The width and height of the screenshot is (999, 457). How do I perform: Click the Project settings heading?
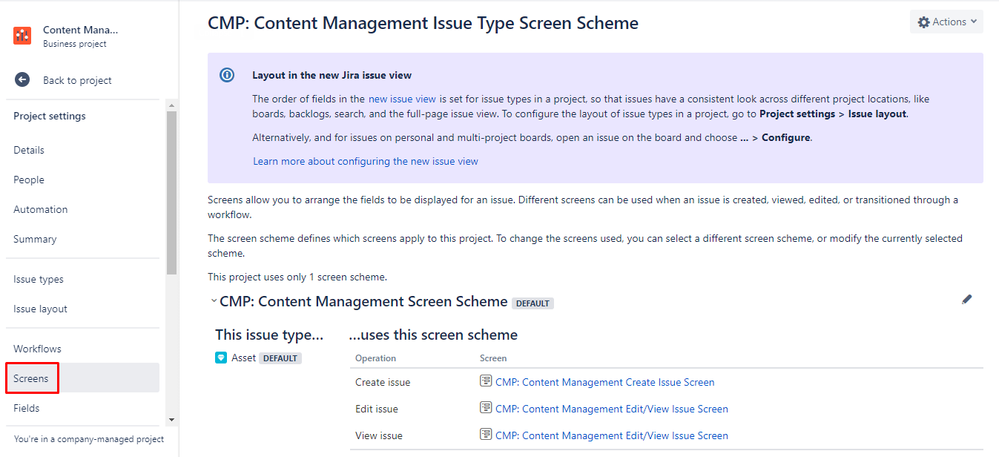point(50,116)
